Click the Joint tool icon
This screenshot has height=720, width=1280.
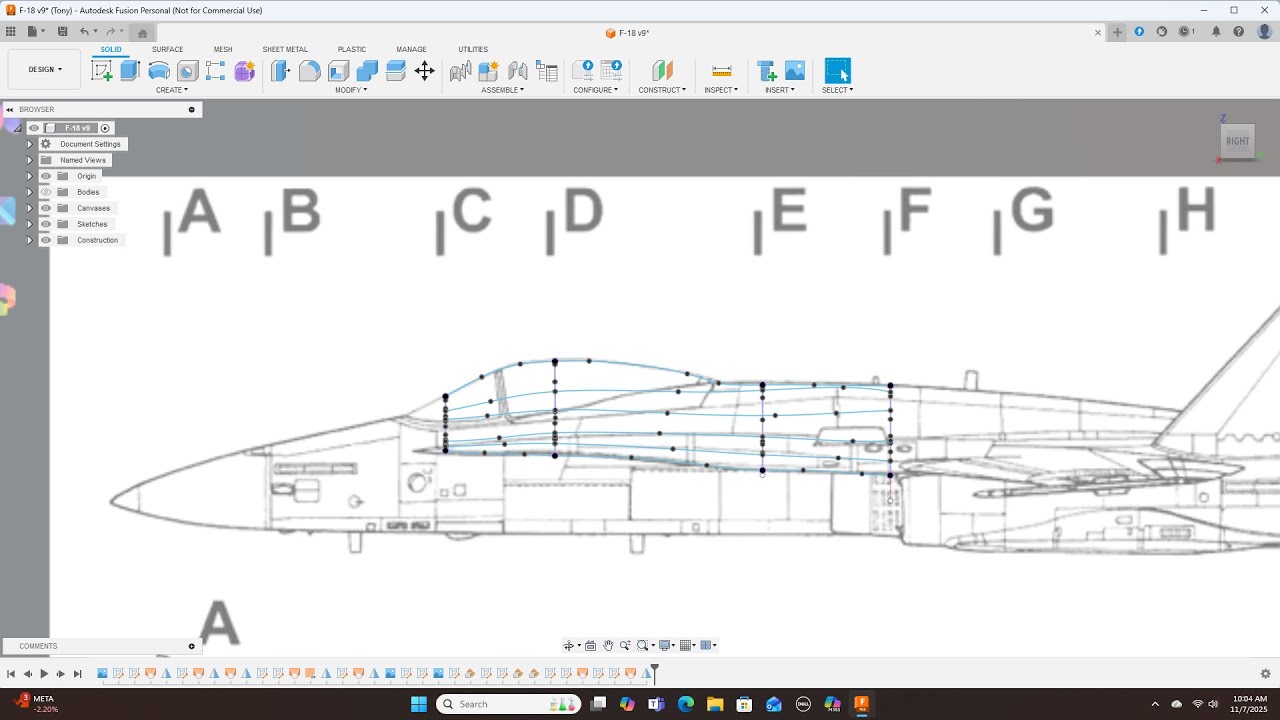tap(460, 70)
